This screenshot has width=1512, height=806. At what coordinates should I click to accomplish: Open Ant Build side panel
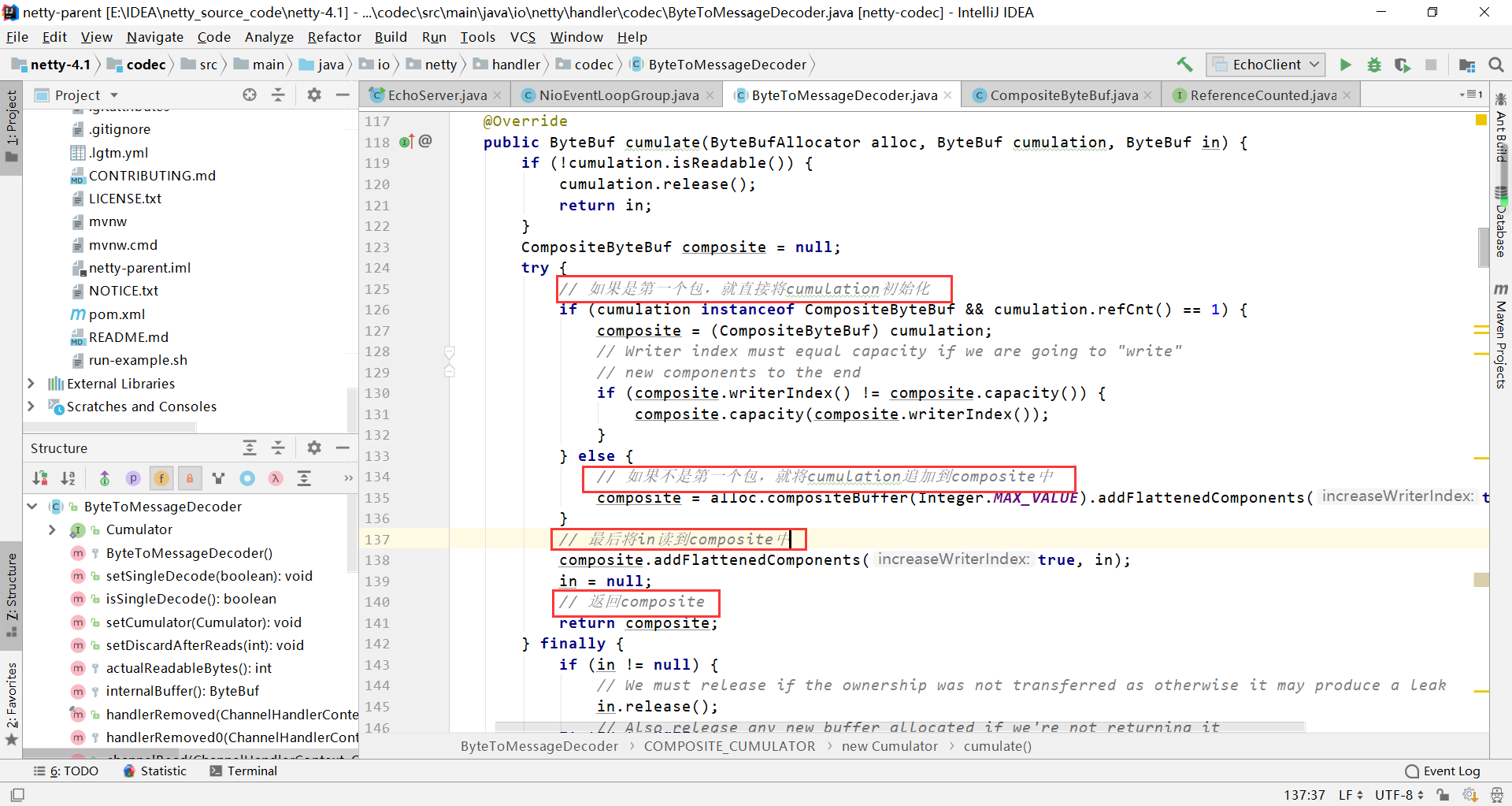click(1501, 128)
